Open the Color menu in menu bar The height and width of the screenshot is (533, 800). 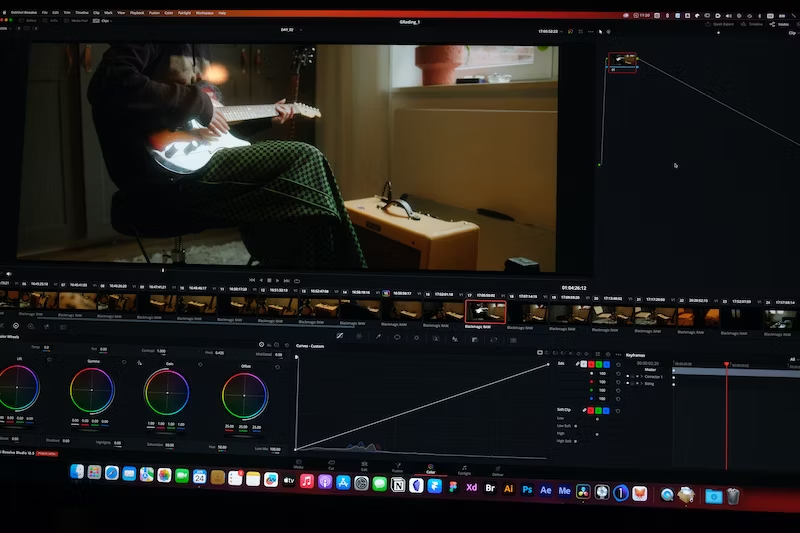coord(169,13)
